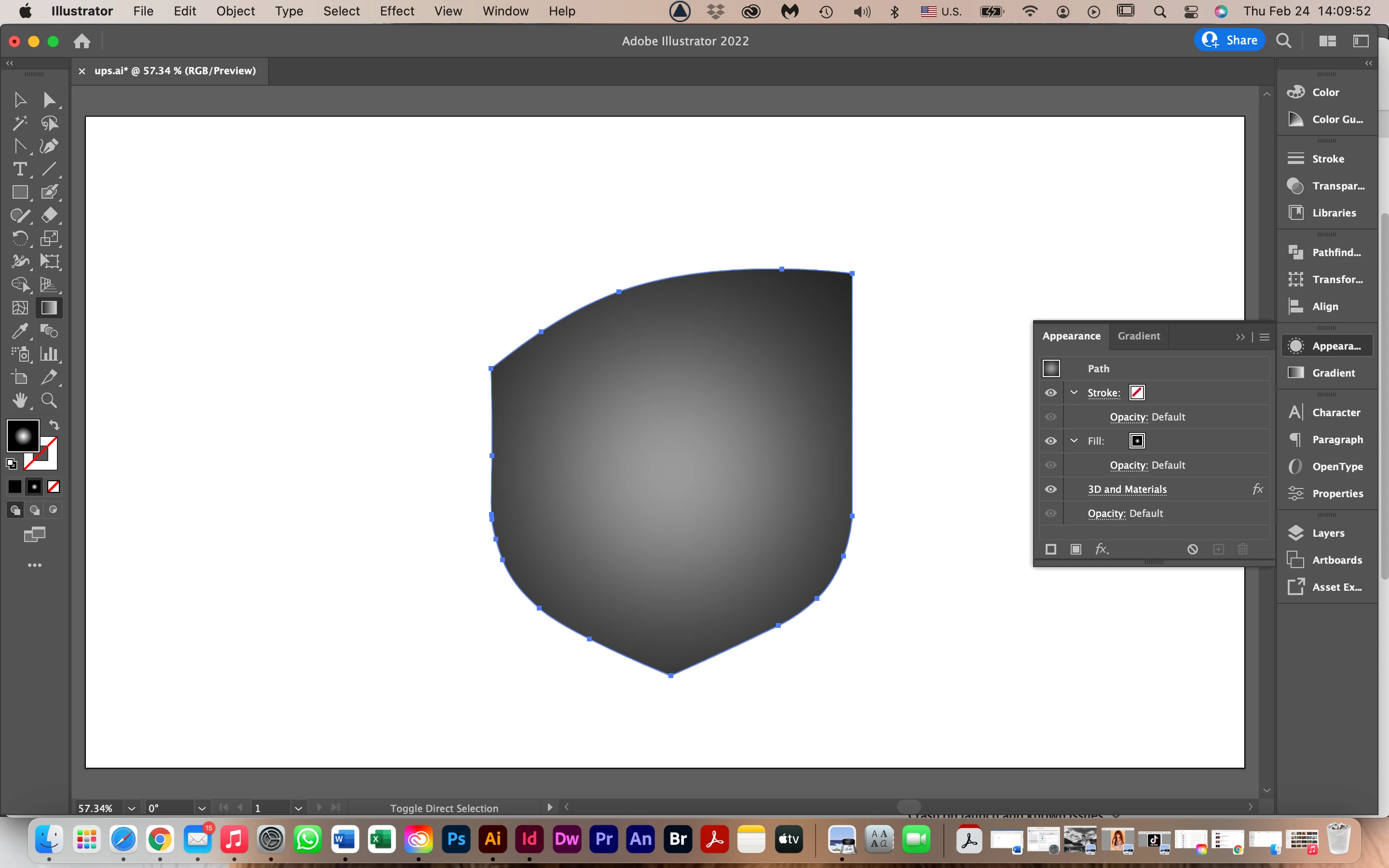
Task: Open the 3D and Materials effect link
Action: (x=1127, y=489)
